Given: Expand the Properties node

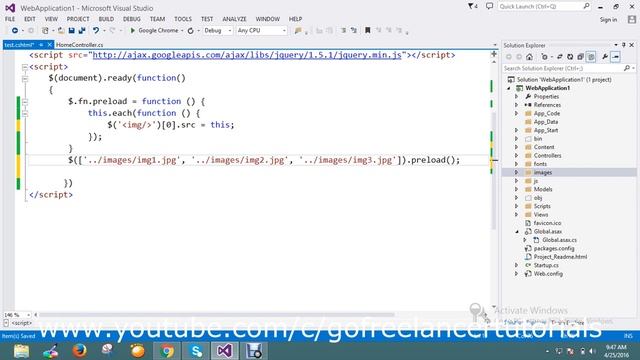Looking at the screenshot, I should tap(517, 97).
